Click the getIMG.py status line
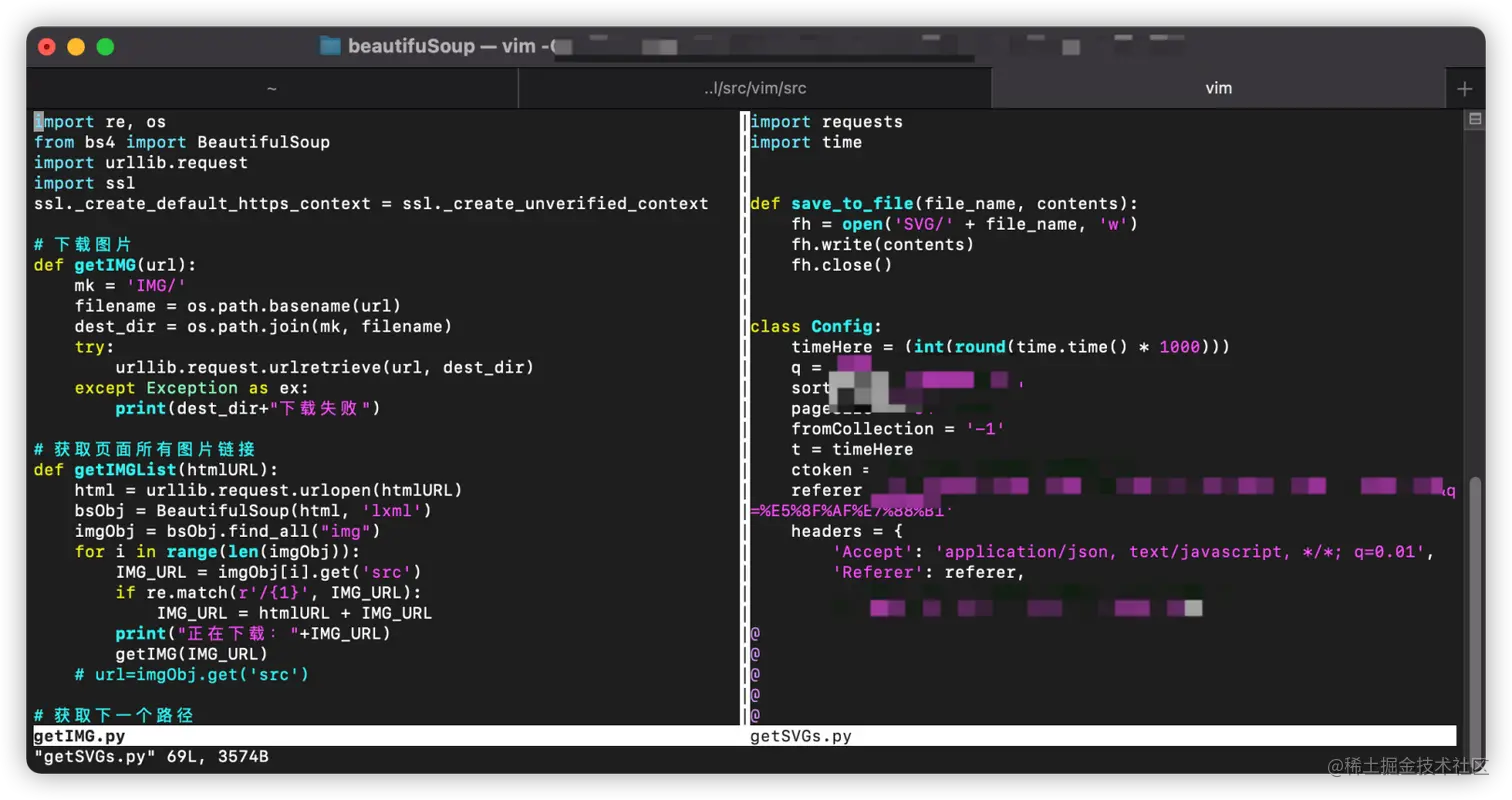This screenshot has width=1512, height=800. pyautogui.click(x=387, y=737)
